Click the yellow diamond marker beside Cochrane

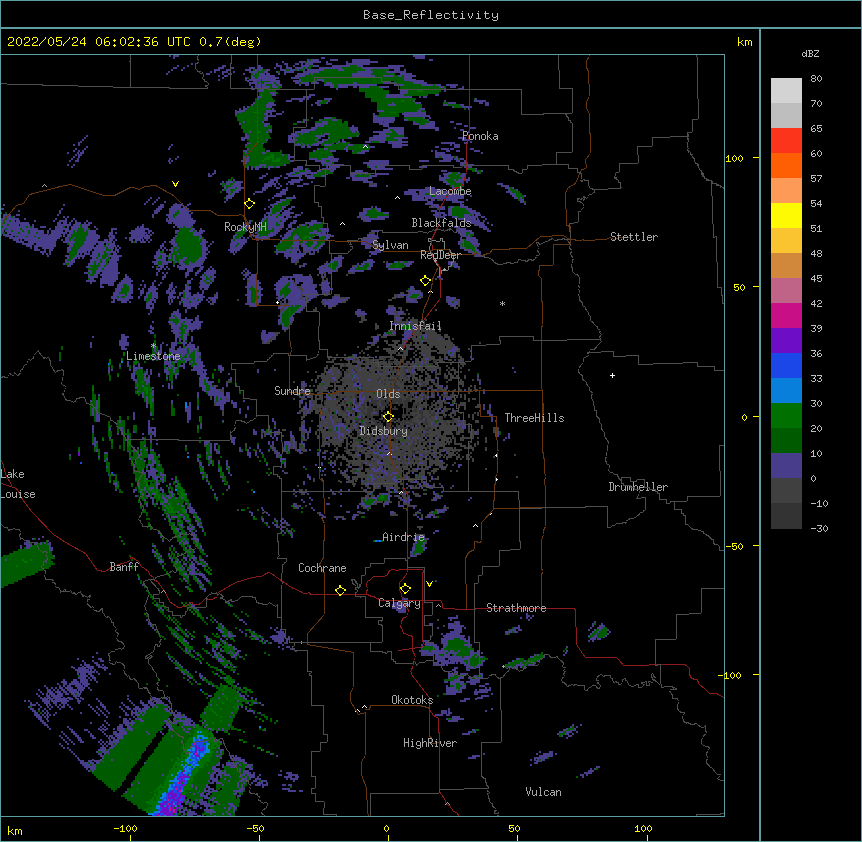point(340,590)
